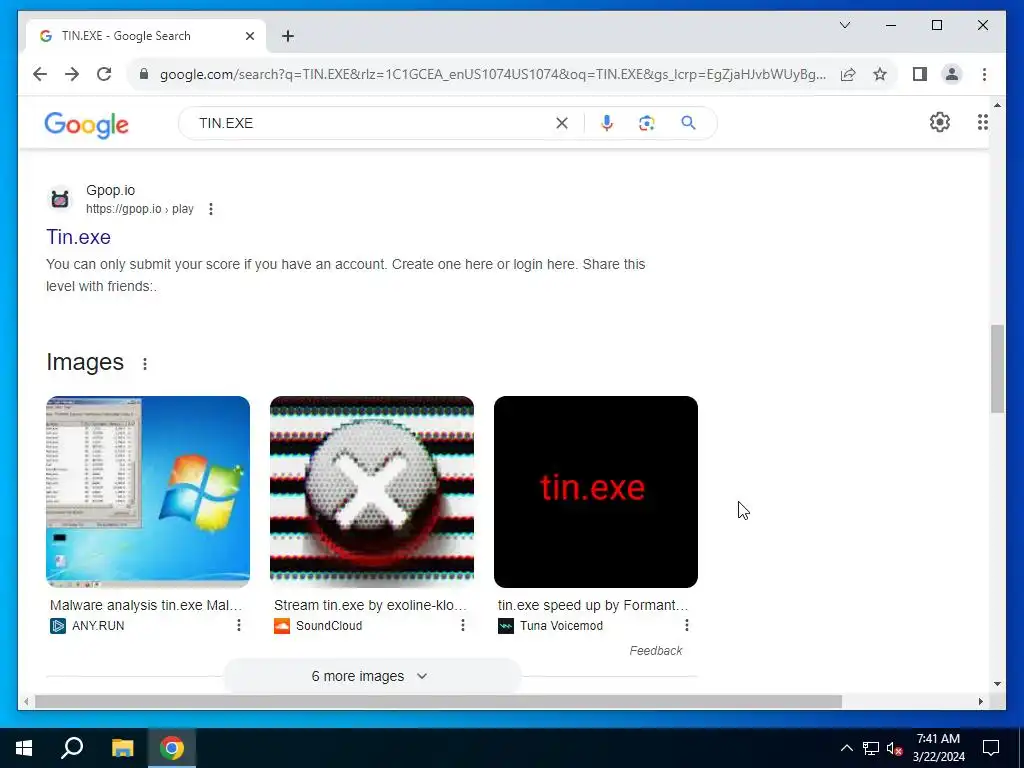The width and height of the screenshot is (1024, 768).
Task: Open the red tin.exe text thumbnail
Action: click(596, 492)
